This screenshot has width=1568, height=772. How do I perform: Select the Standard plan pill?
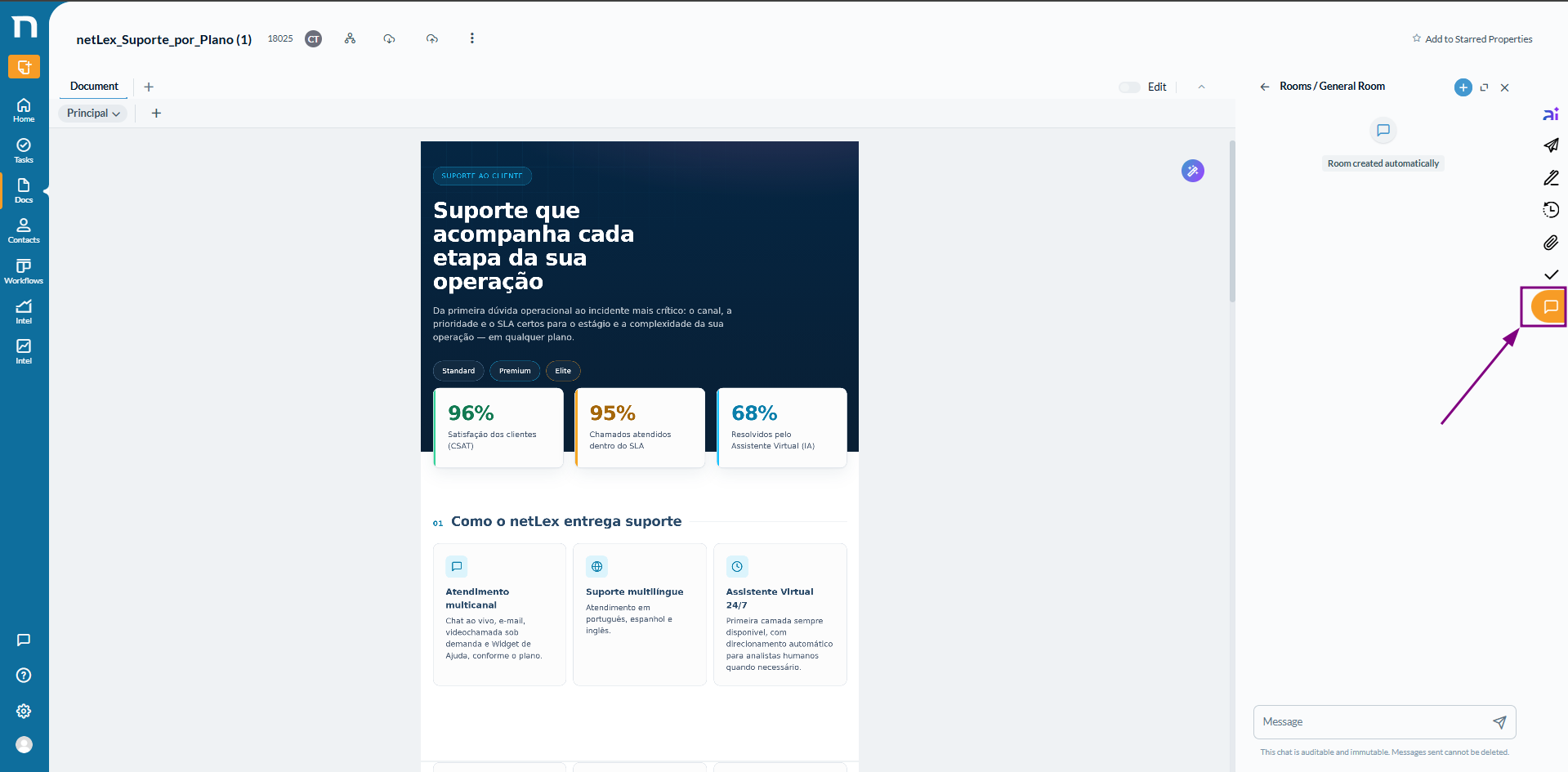tap(458, 371)
